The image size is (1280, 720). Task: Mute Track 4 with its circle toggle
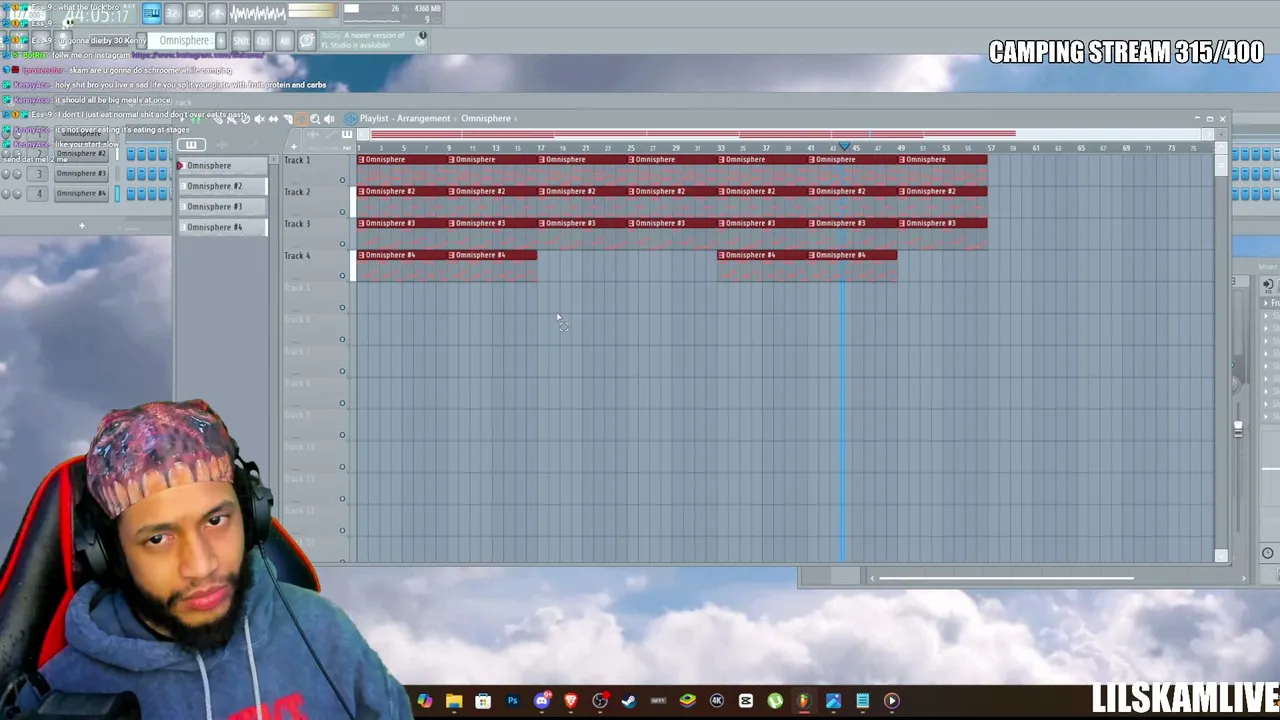342,276
